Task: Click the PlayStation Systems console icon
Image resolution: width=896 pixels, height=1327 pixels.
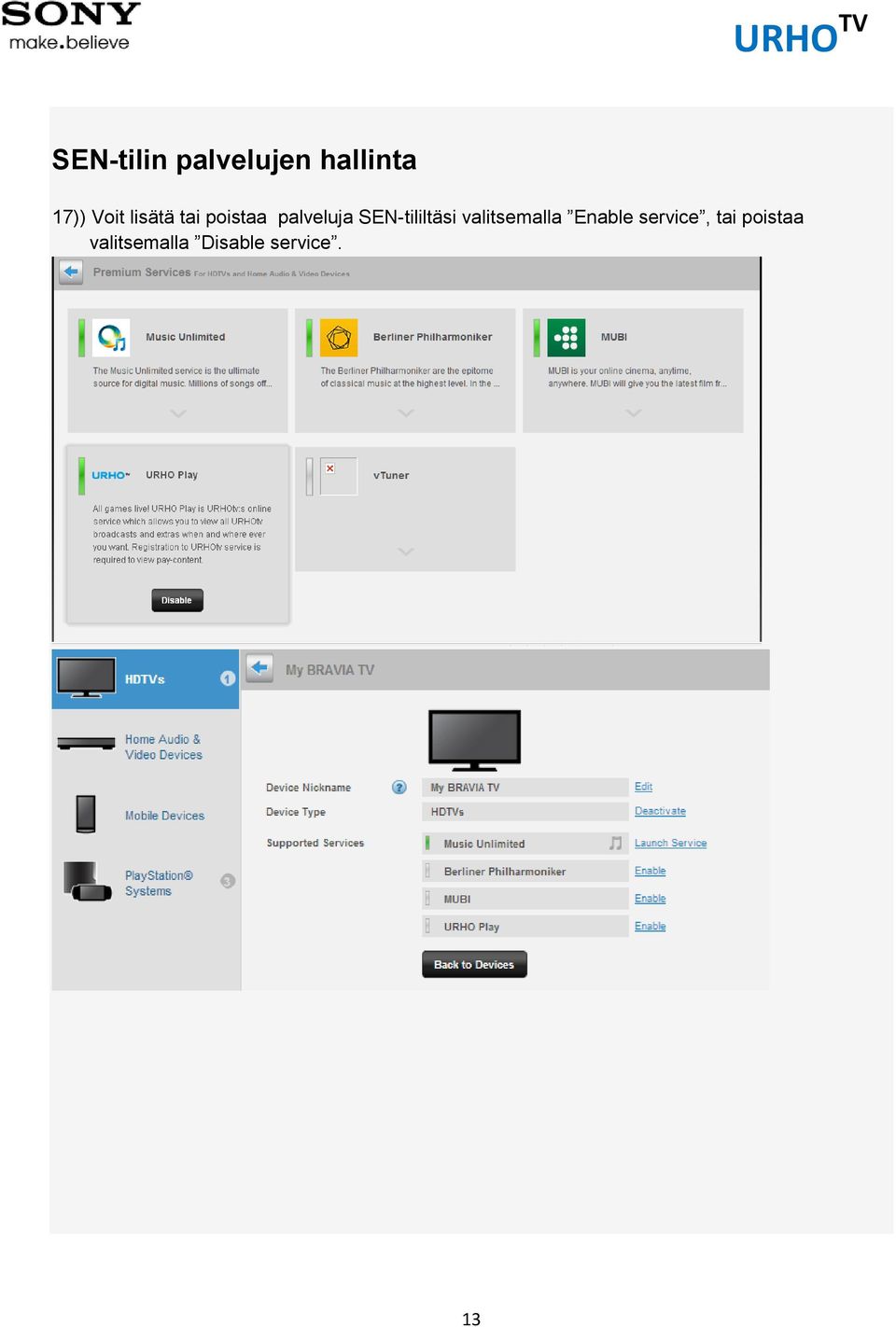Action: click(88, 881)
